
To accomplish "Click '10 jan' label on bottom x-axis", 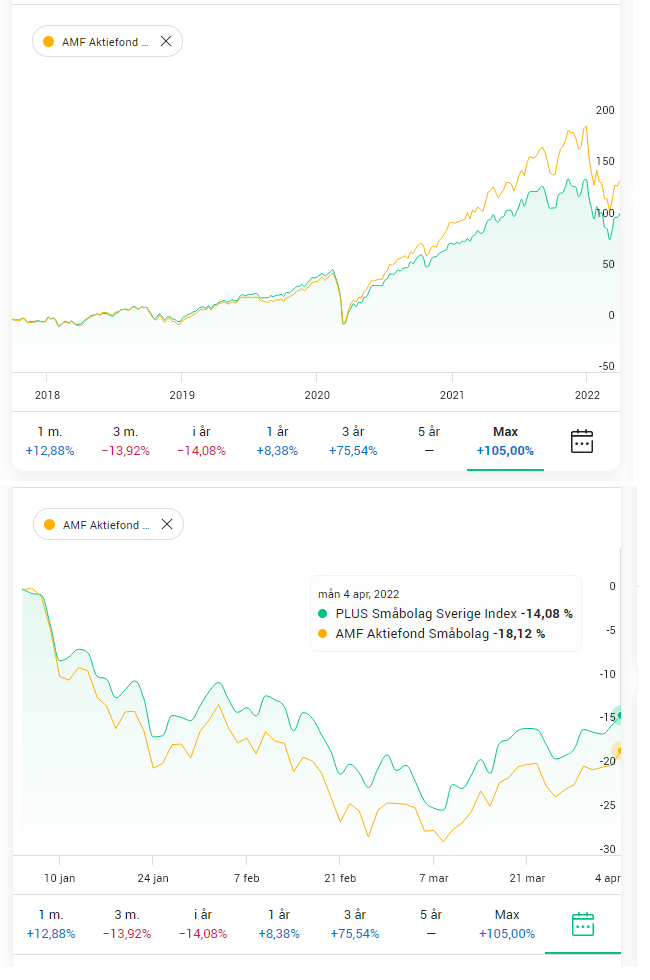I will pyautogui.click(x=59, y=878).
